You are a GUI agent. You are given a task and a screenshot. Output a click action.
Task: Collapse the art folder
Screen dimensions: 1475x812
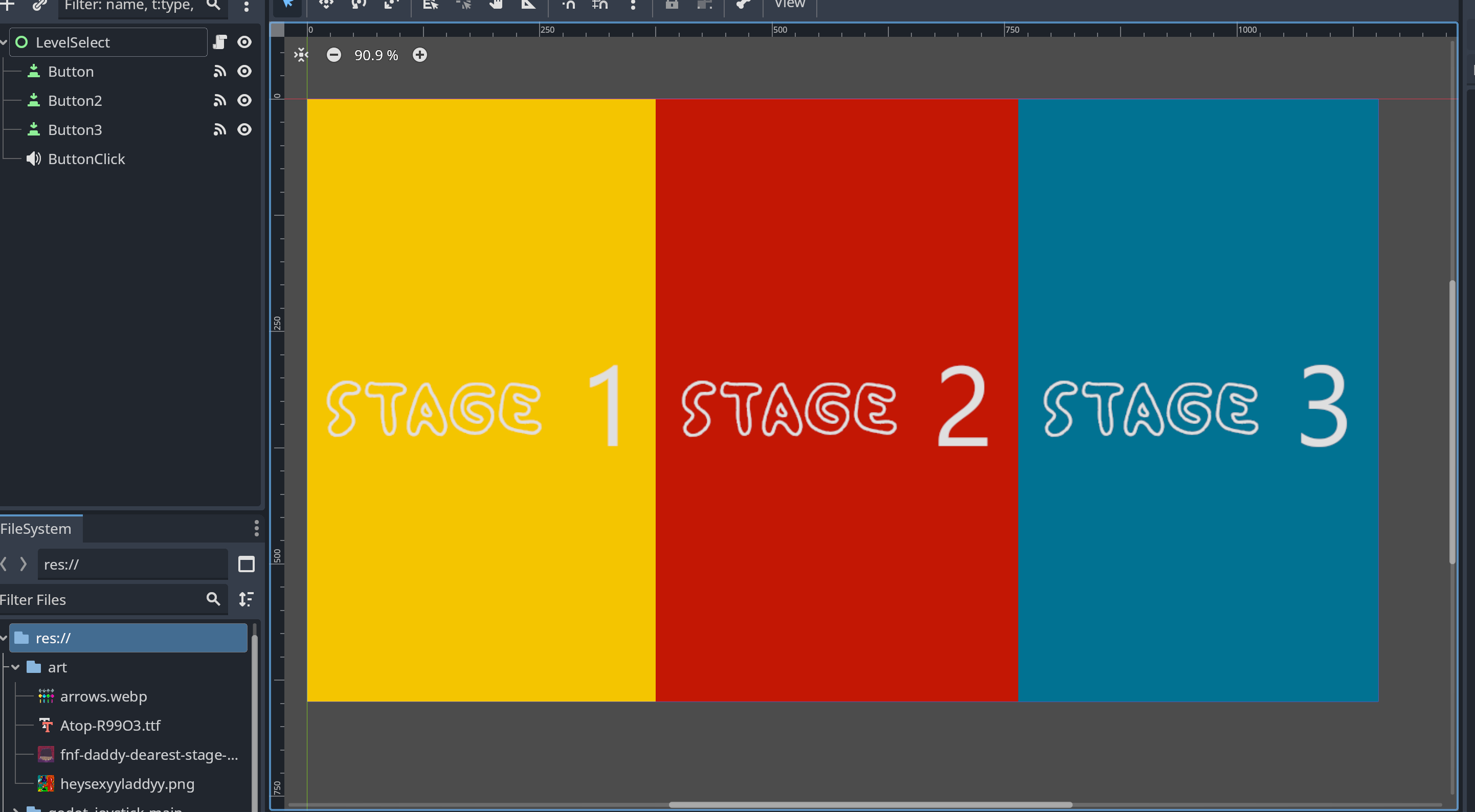[x=16, y=667]
